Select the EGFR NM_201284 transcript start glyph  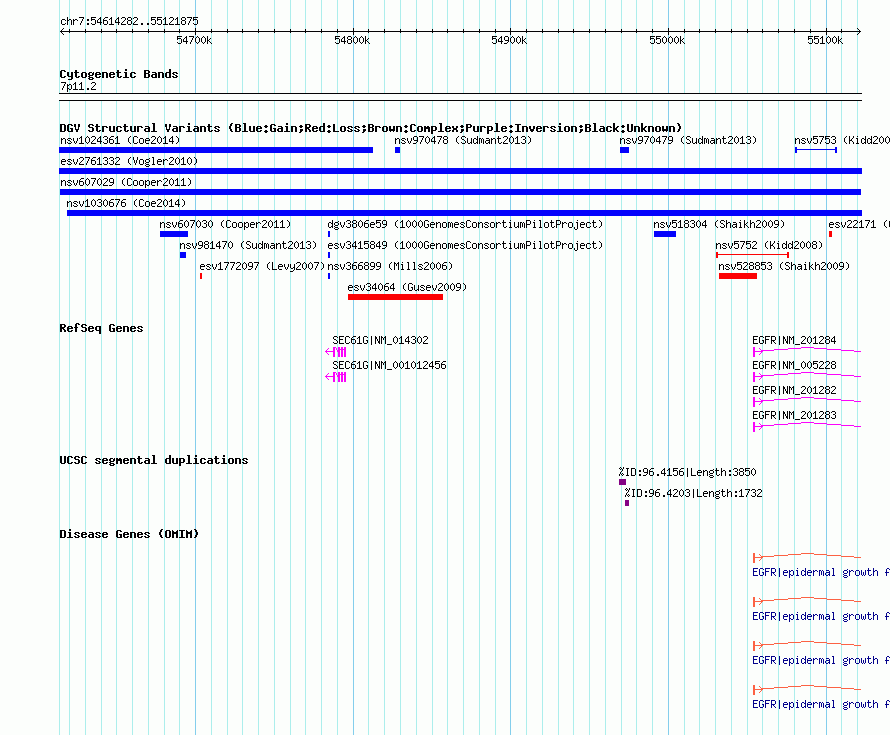click(x=758, y=352)
